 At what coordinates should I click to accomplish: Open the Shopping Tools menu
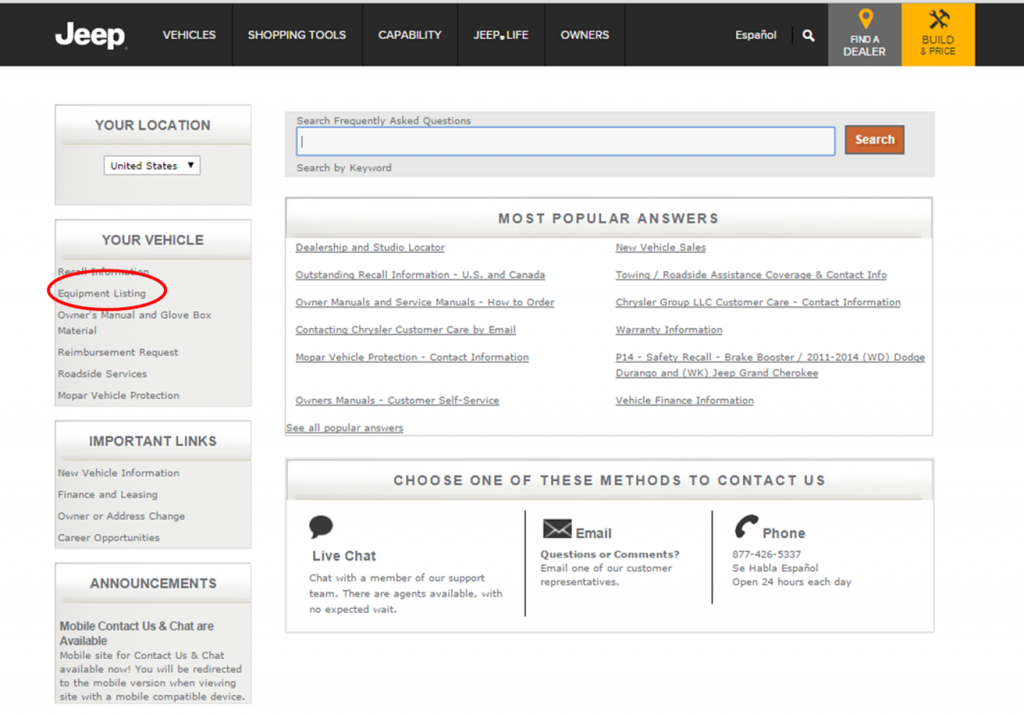(297, 35)
